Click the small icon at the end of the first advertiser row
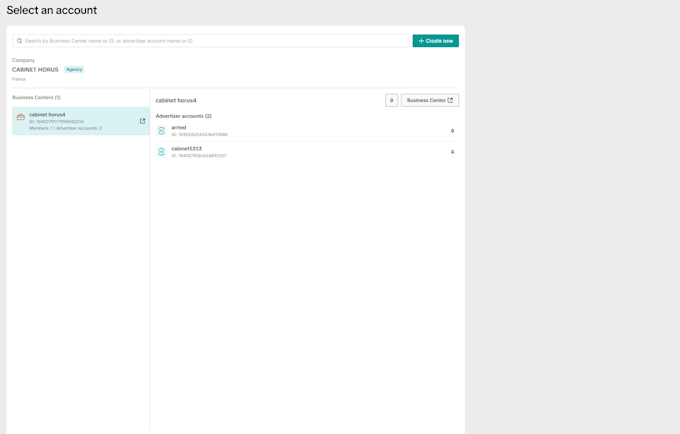This screenshot has height=434, width=680. pyautogui.click(x=452, y=131)
